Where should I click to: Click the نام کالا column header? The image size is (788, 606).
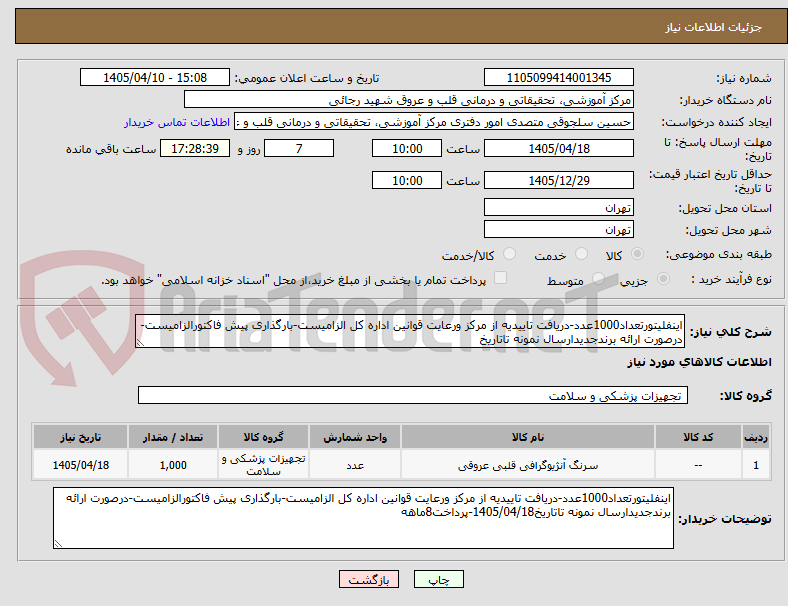pos(528,437)
